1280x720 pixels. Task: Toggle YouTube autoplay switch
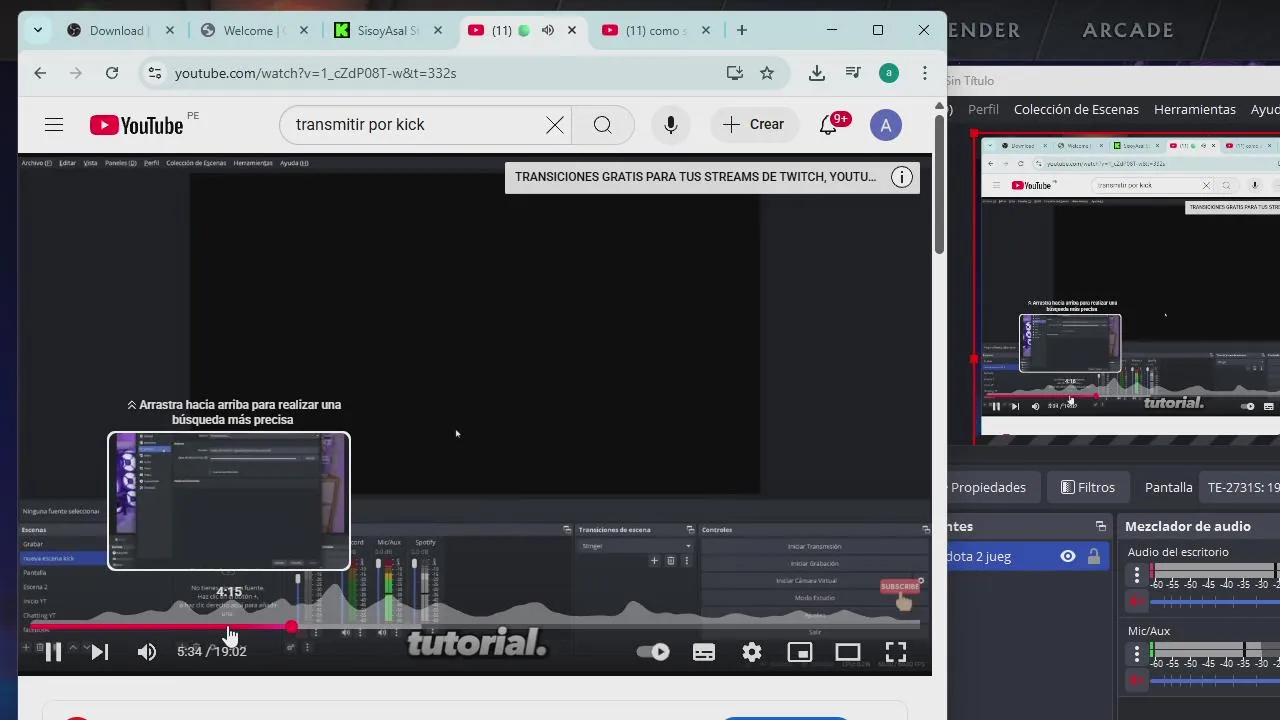[653, 652]
